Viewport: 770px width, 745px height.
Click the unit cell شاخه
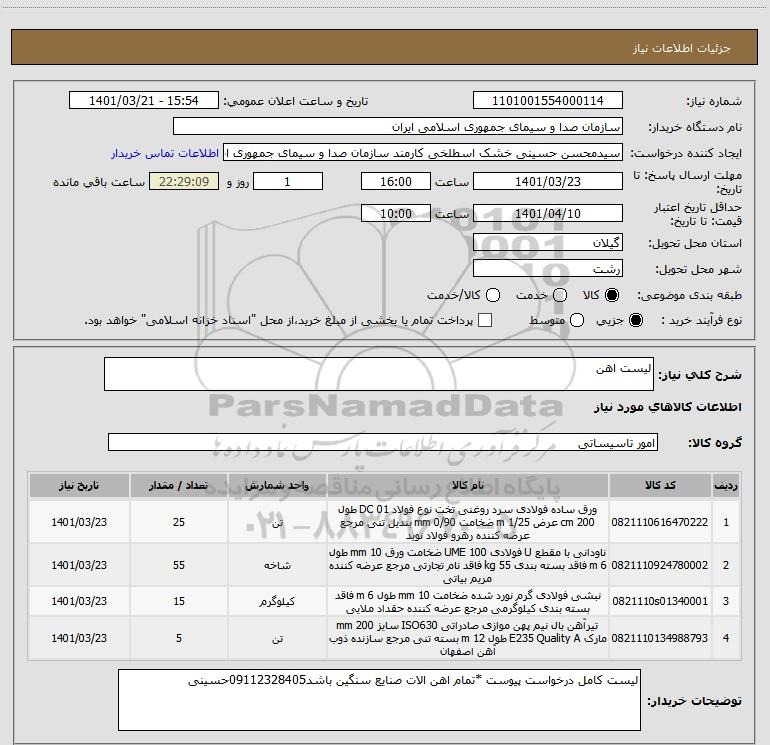tap(277, 565)
